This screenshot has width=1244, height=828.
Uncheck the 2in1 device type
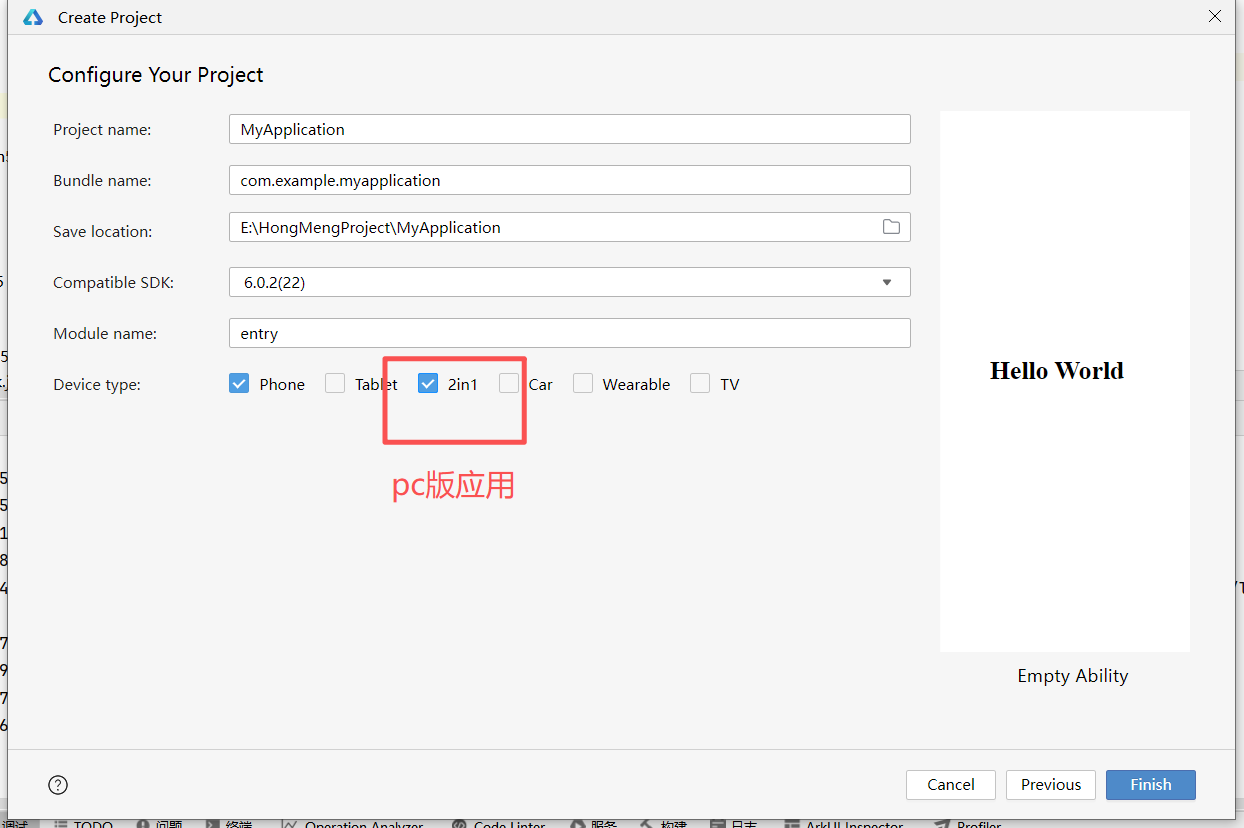pos(428,384)
